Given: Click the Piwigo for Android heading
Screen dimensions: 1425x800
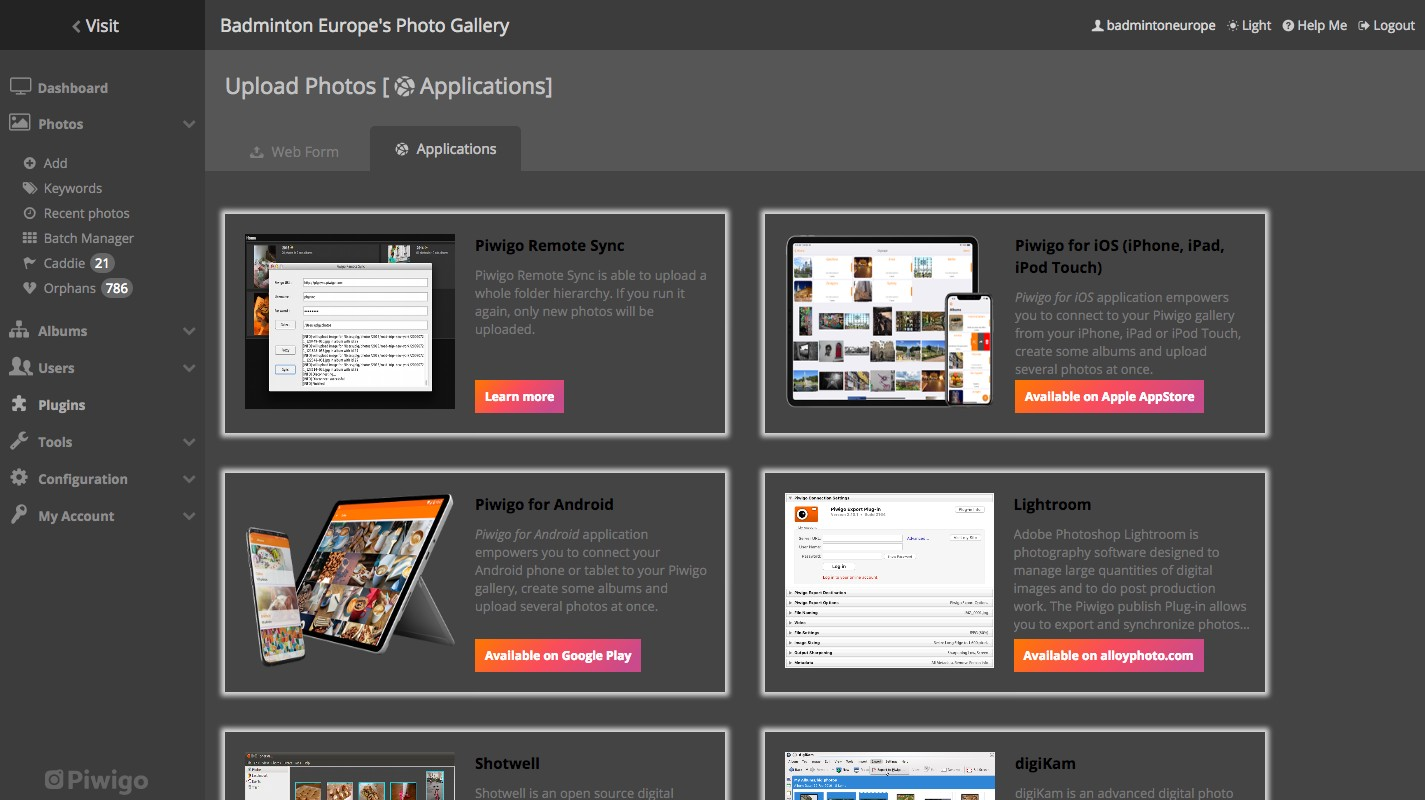Looking at the screenshot, I should (x=544, y=504).
